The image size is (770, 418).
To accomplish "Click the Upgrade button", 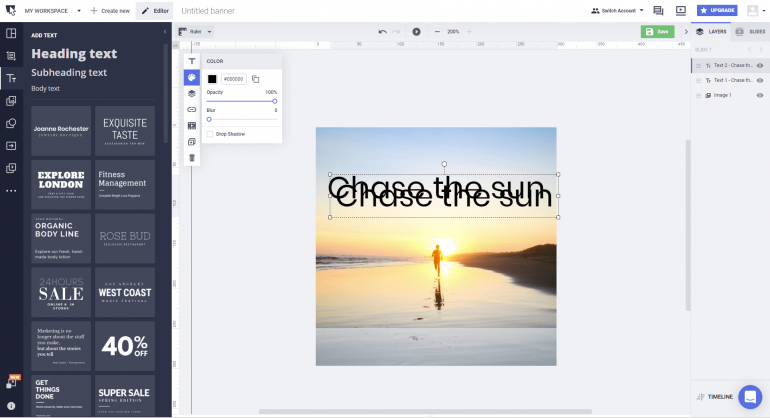I will tap(716, 10).
